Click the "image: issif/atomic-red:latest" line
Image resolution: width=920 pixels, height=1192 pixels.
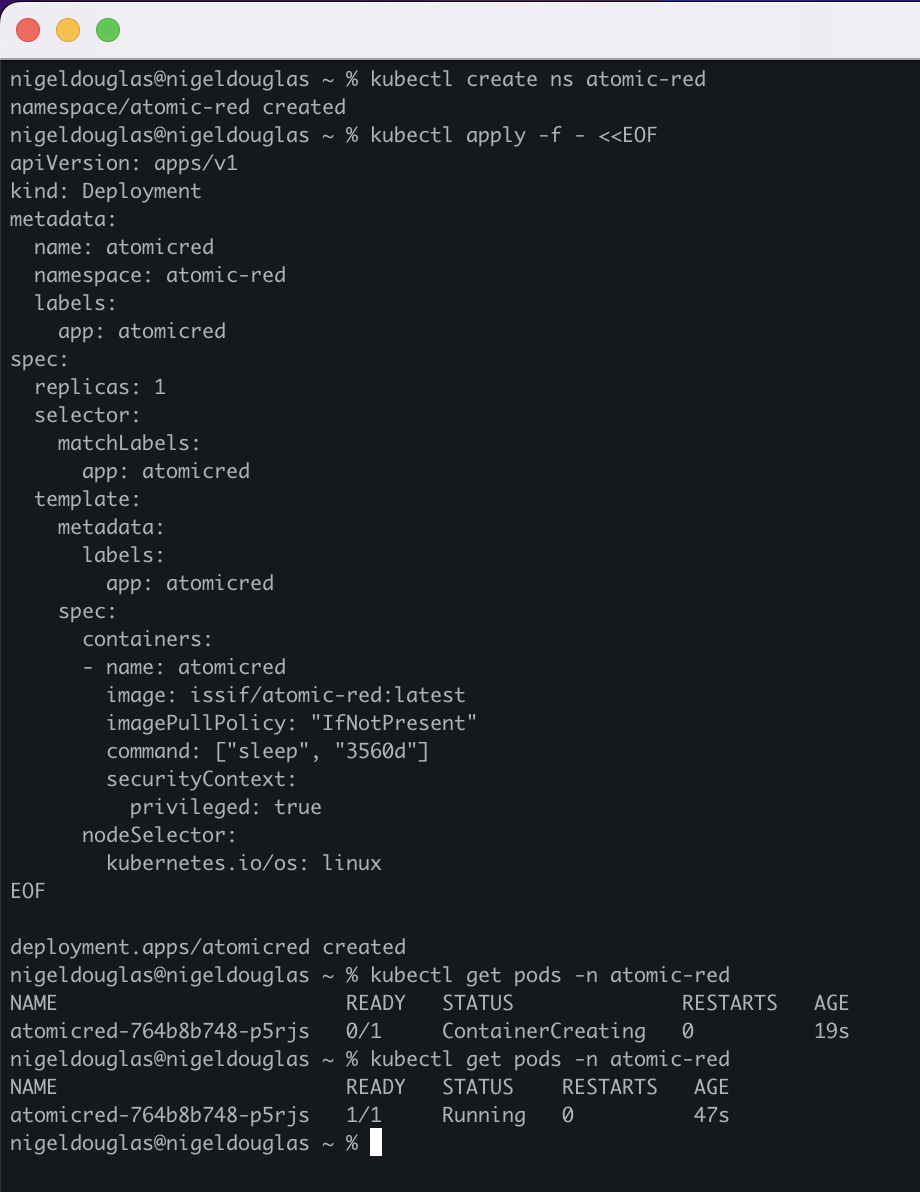coord(286,695)
